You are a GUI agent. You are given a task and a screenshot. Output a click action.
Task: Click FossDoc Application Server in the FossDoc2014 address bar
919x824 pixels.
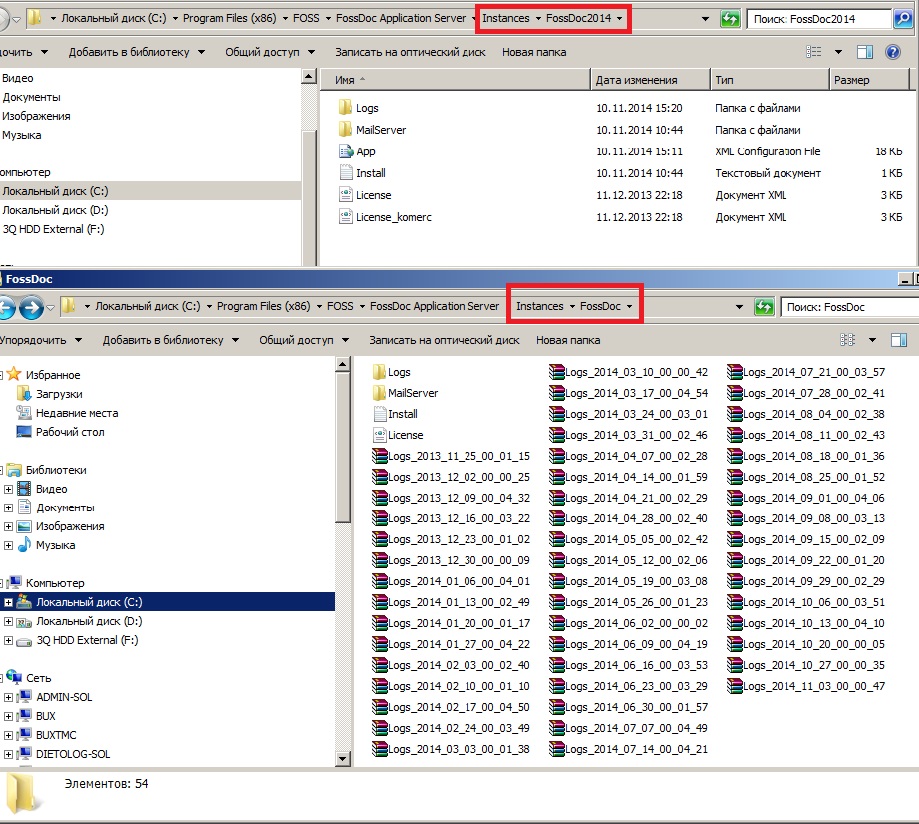(401, 18)
